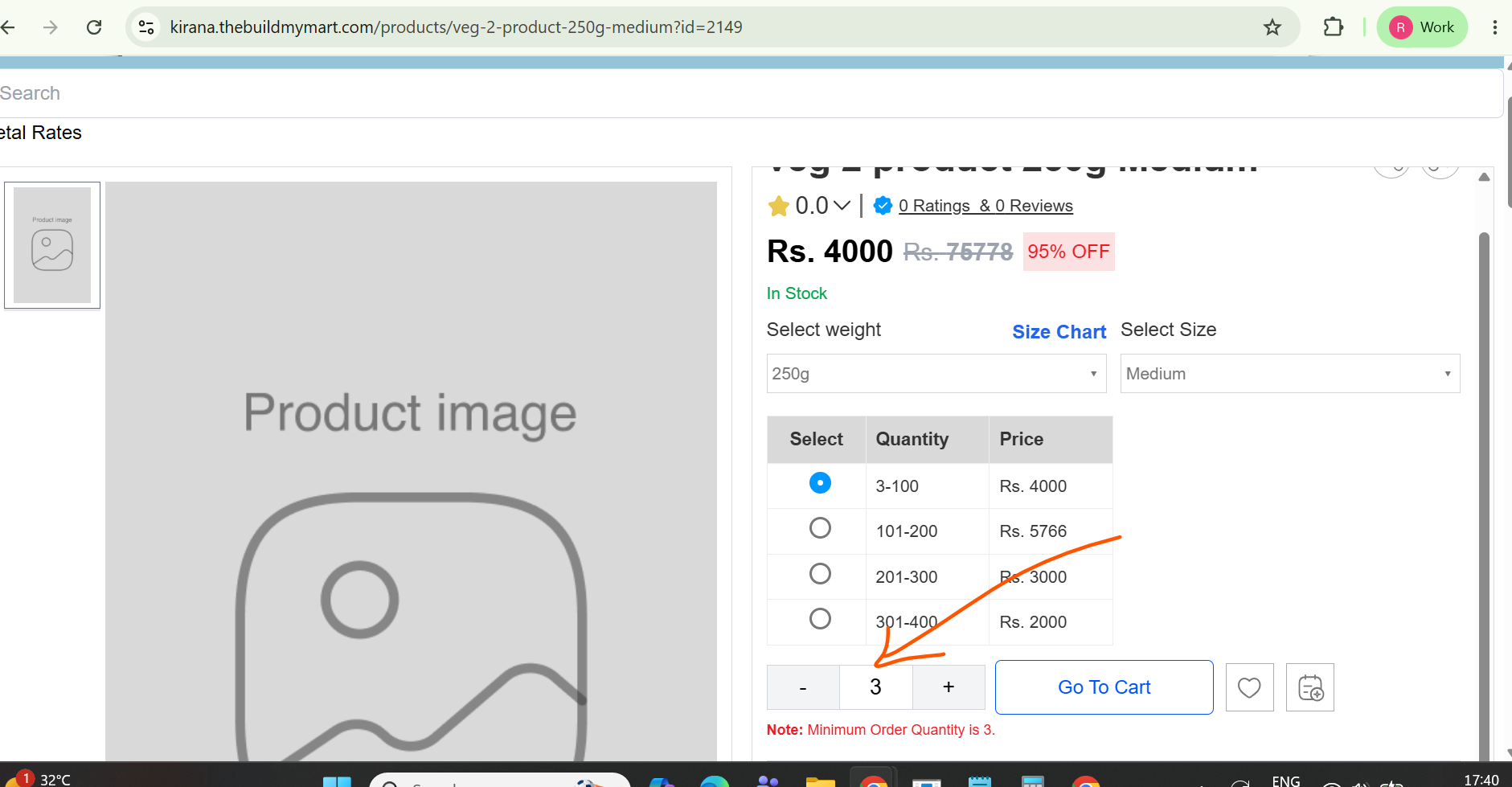Select the 201-300 quantity radio button
Image resolution: width=1512 pixels, height=787 pixels.
coord(820,574)
